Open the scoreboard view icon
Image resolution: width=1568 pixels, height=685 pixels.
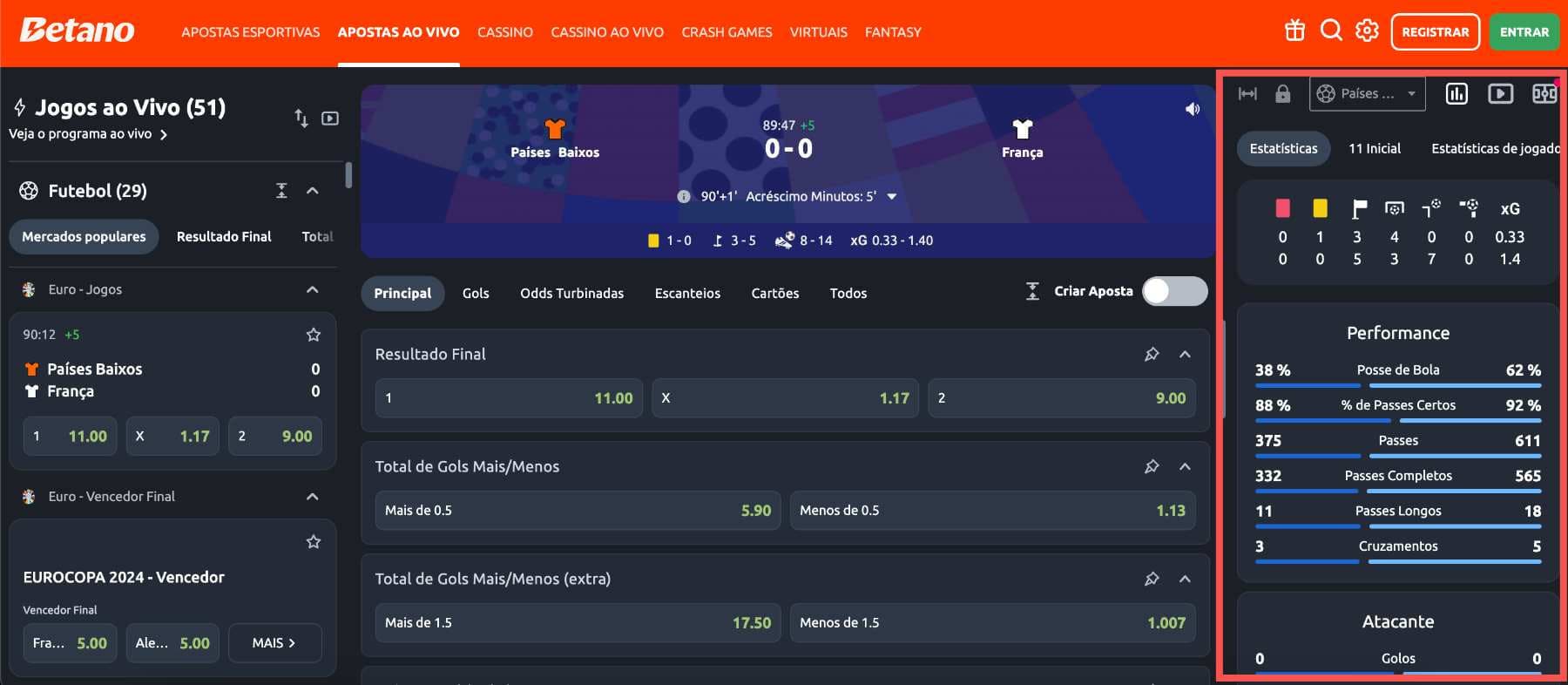[1544, 93]
